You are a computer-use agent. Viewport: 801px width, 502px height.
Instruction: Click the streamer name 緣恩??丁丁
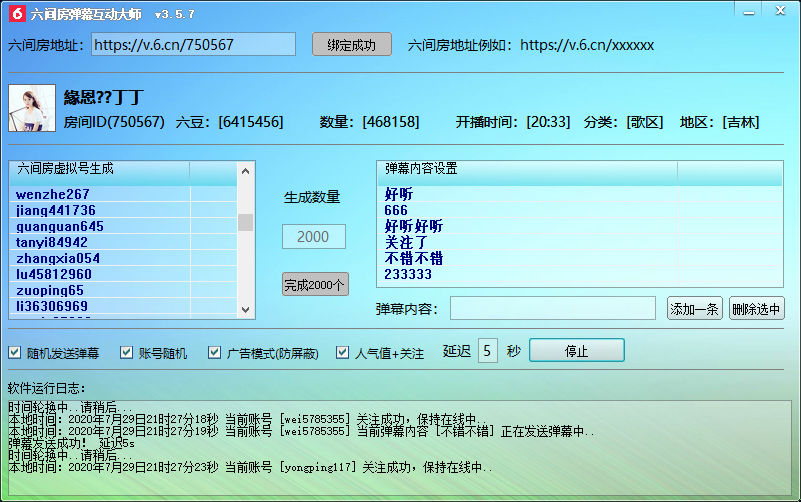point(104,97)
